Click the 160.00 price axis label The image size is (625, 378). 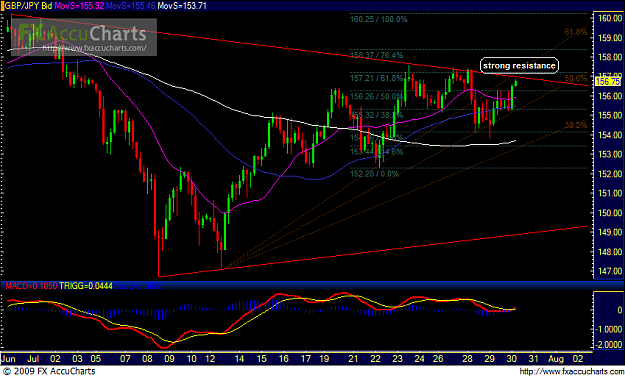click(x=609, y=18)
